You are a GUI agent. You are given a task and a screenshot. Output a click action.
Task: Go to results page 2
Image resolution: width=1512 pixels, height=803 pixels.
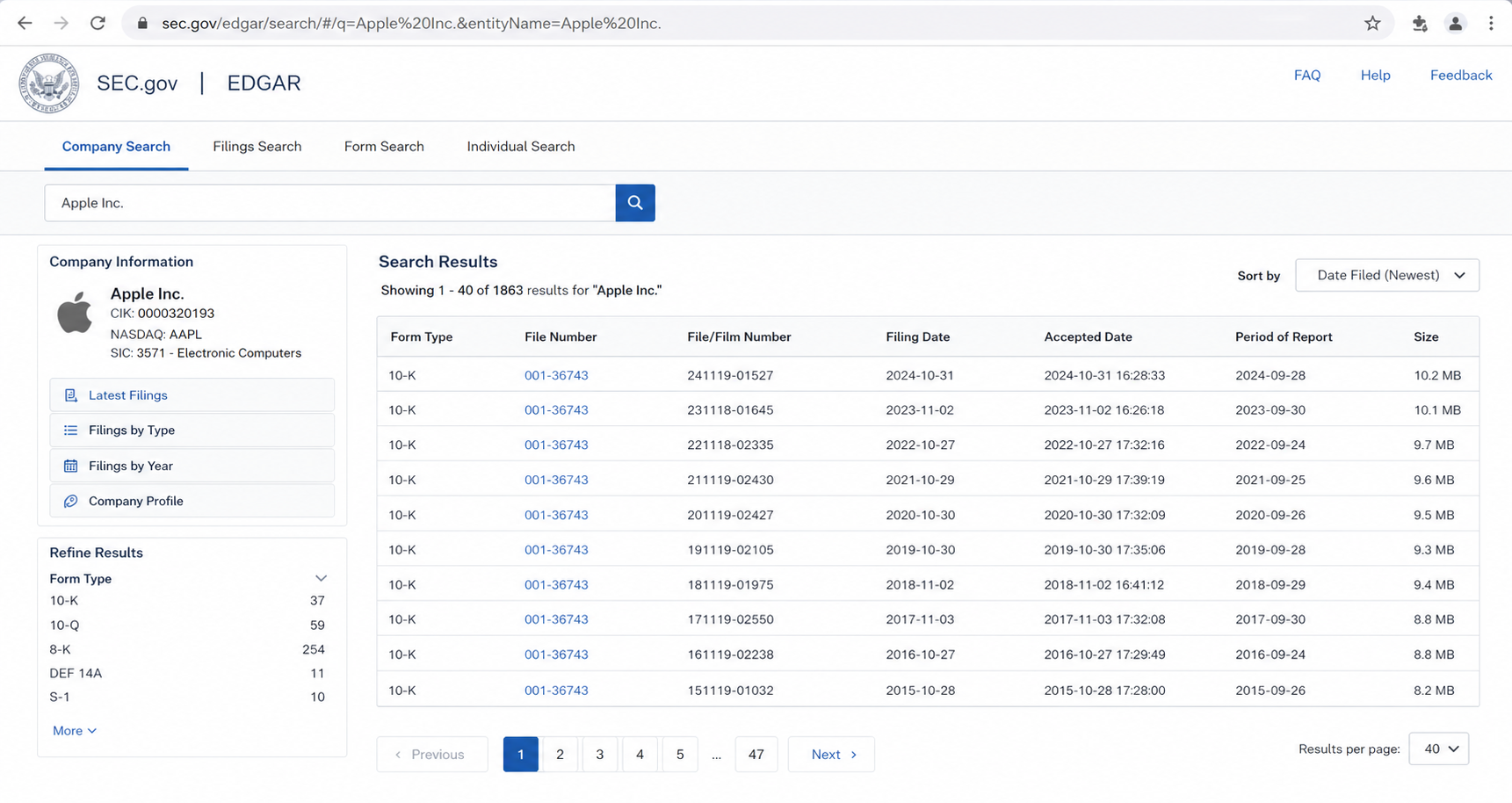561,755
